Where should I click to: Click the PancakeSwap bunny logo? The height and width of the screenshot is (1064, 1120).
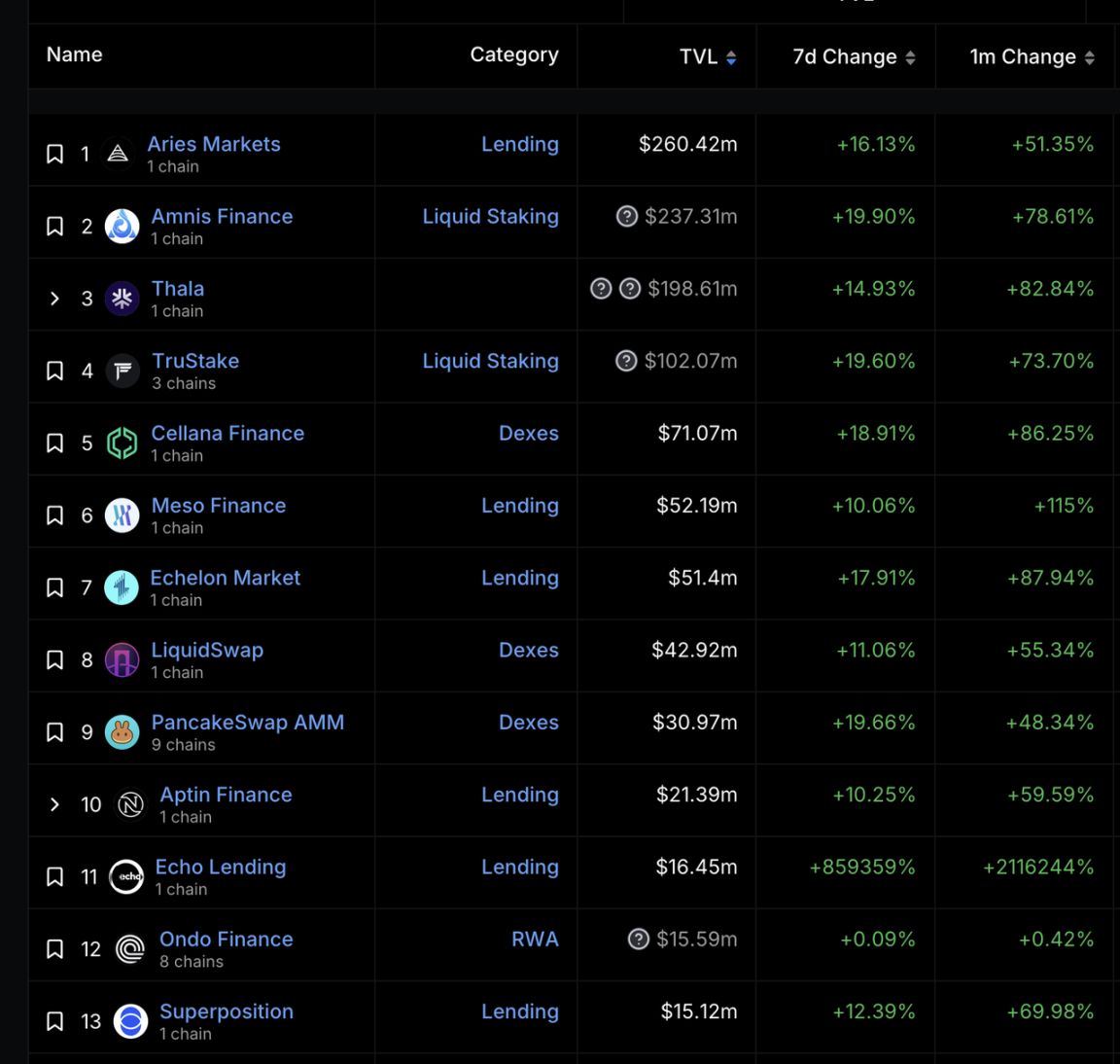click(122, 731)
